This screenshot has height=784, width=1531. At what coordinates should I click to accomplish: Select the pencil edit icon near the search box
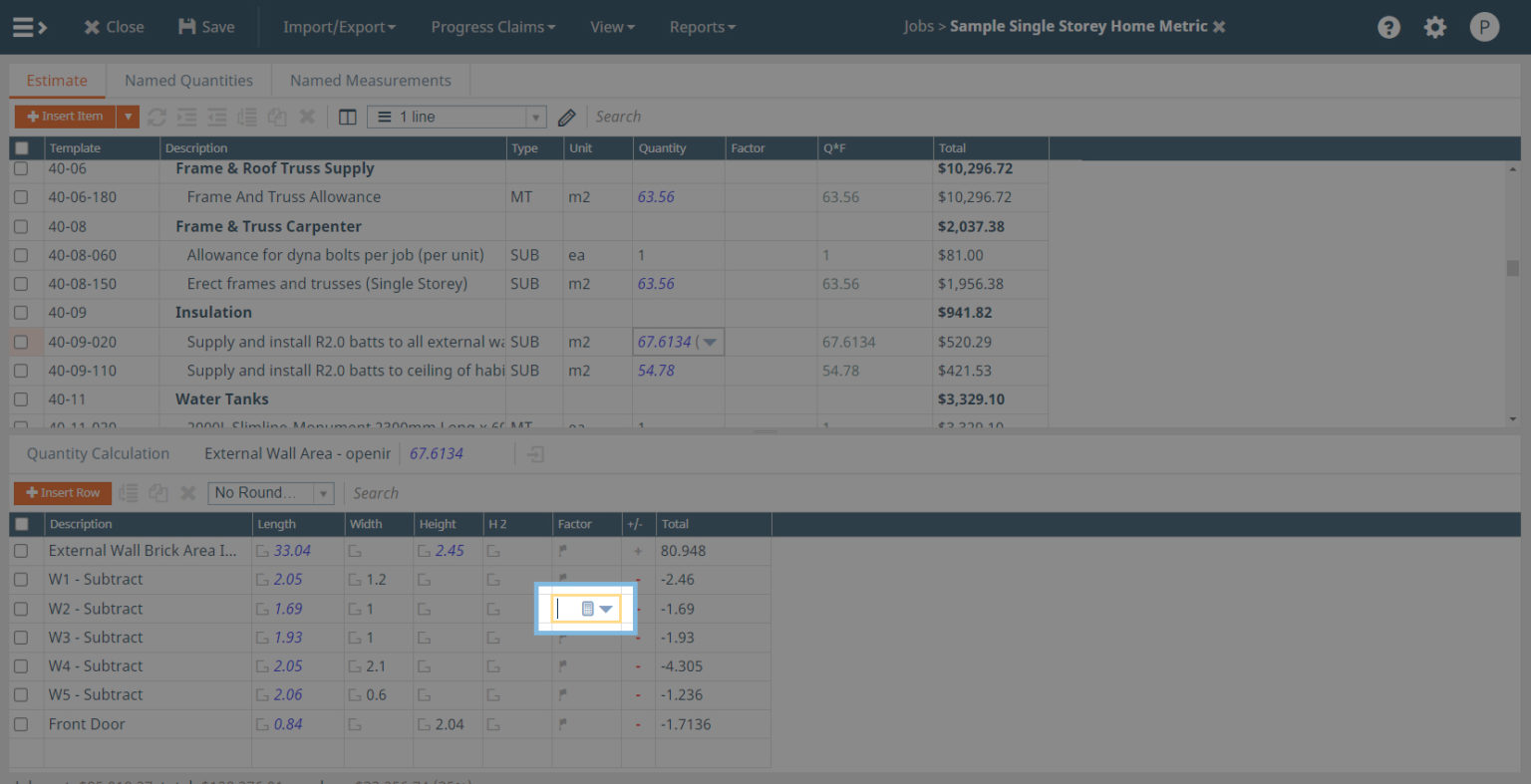pyautogui.click(x=566, y=117)
